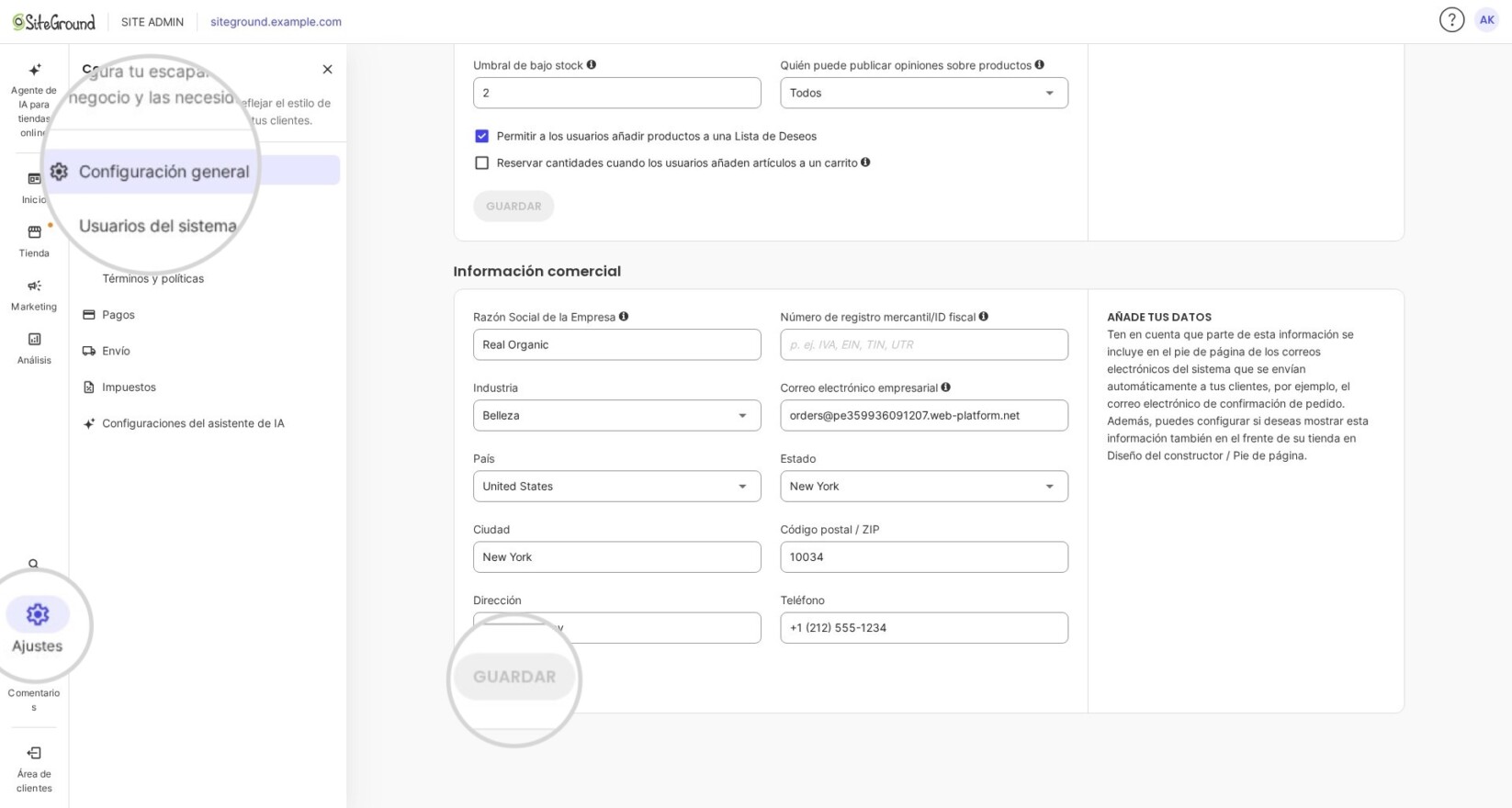The height and width of the screenshot is (808, 1512).
Task: Click GUARDAR under Información comercial
Action: 514,677
